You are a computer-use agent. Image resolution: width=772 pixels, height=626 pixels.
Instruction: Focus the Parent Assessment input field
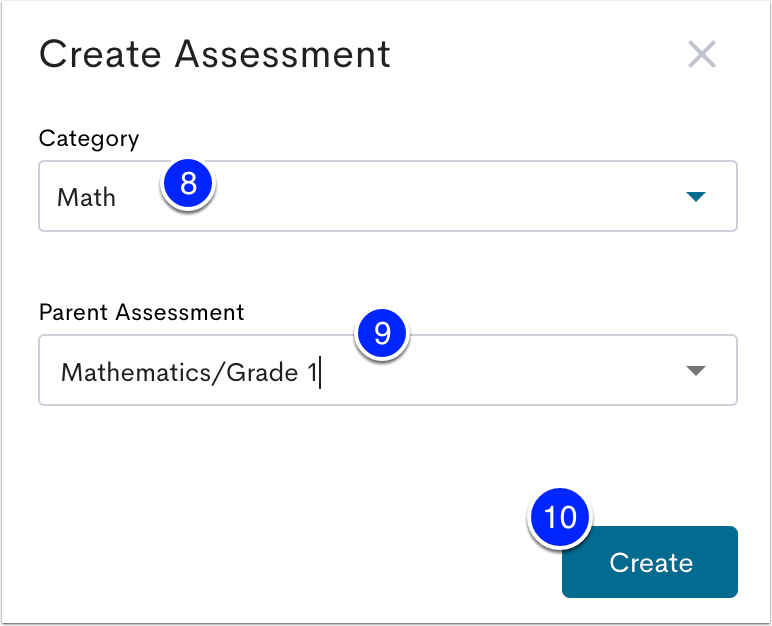(388, 370)
